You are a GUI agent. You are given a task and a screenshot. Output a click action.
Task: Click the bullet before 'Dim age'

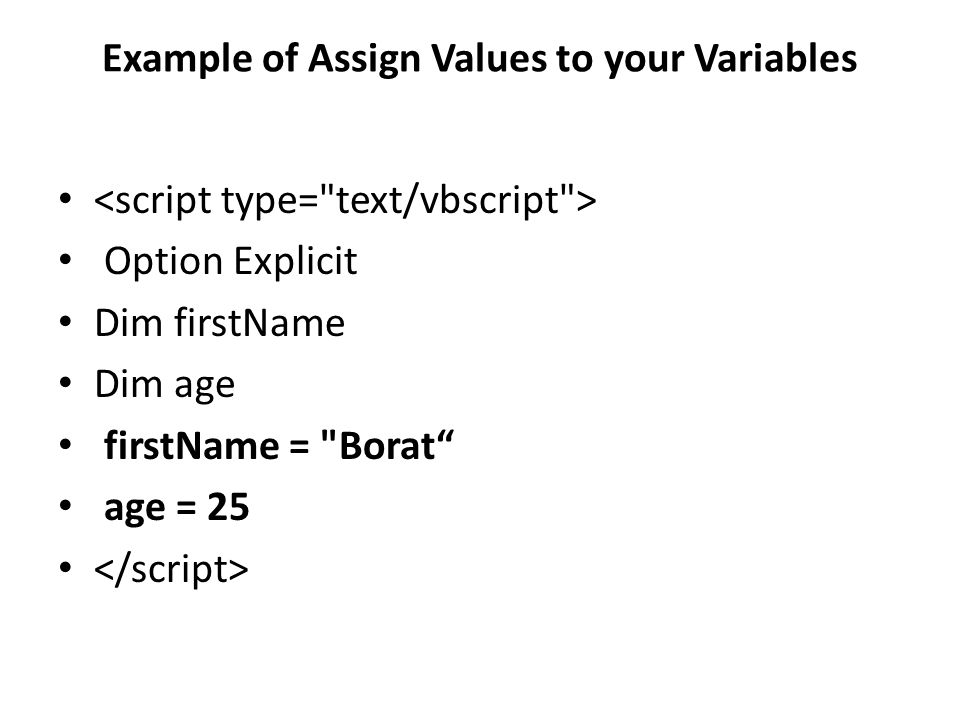pos(66,383)
